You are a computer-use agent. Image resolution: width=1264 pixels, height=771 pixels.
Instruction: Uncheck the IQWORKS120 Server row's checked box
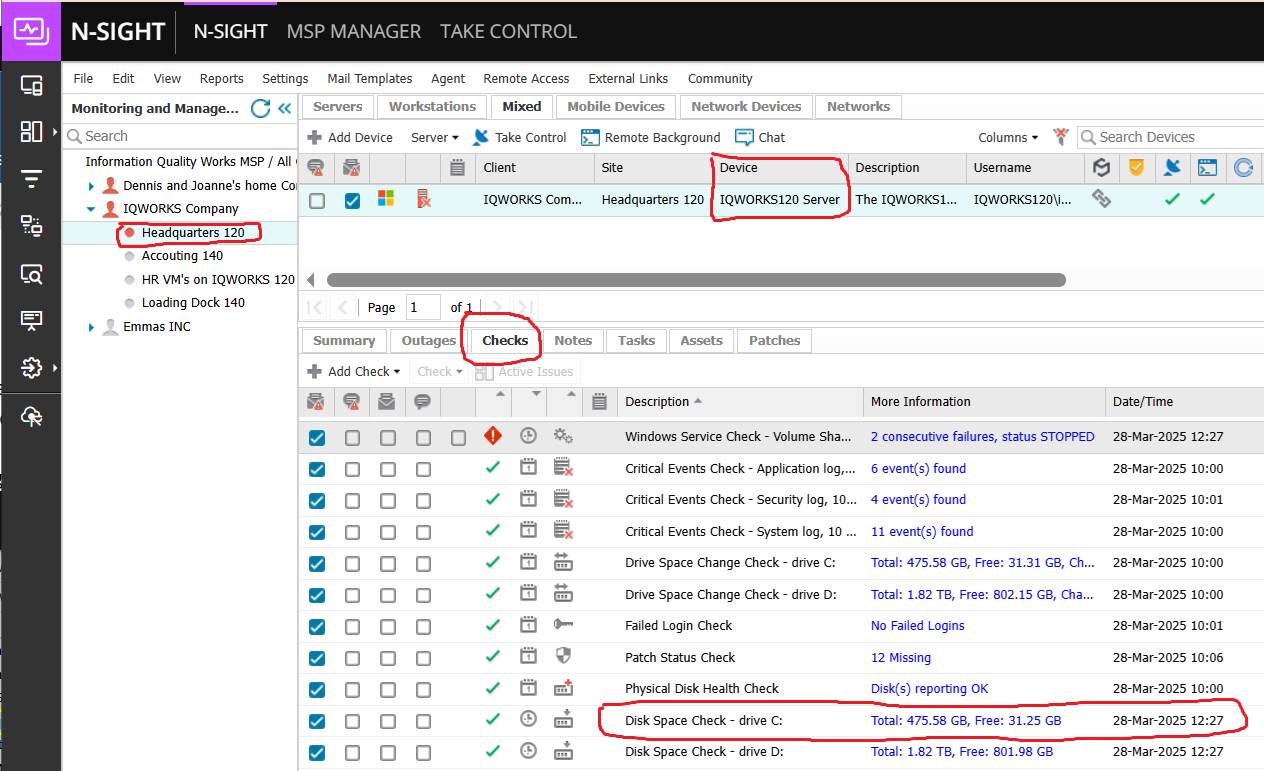pyautogui.click(x=352, y=200)
